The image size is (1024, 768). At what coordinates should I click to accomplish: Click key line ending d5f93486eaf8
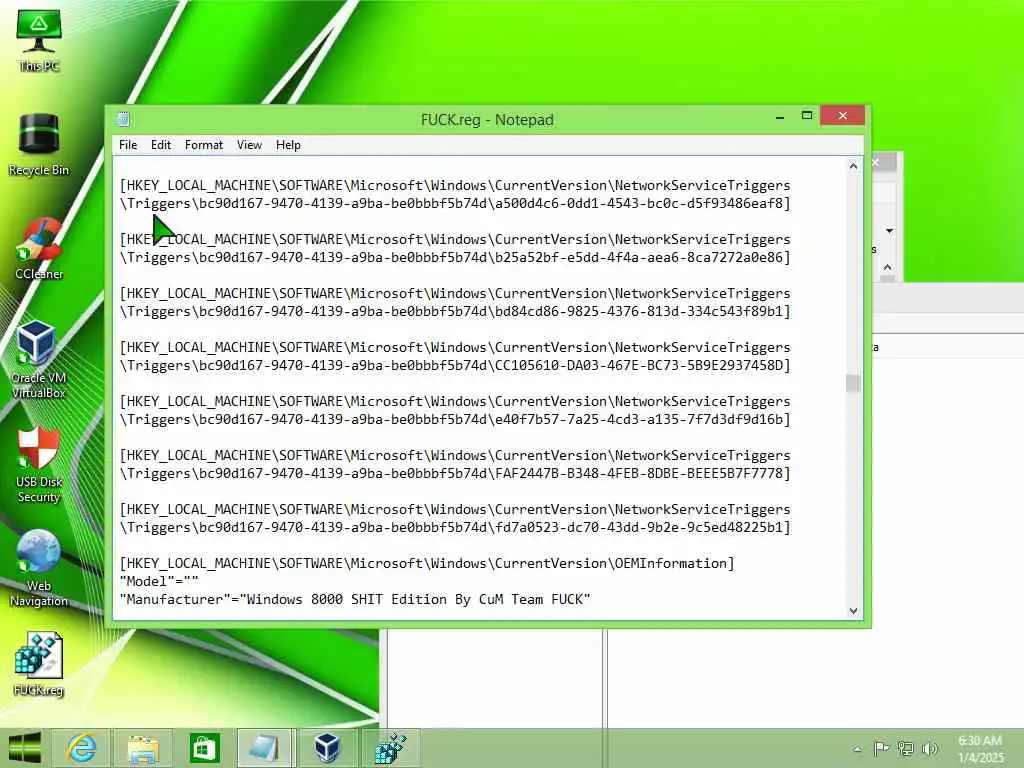point(455,194)
